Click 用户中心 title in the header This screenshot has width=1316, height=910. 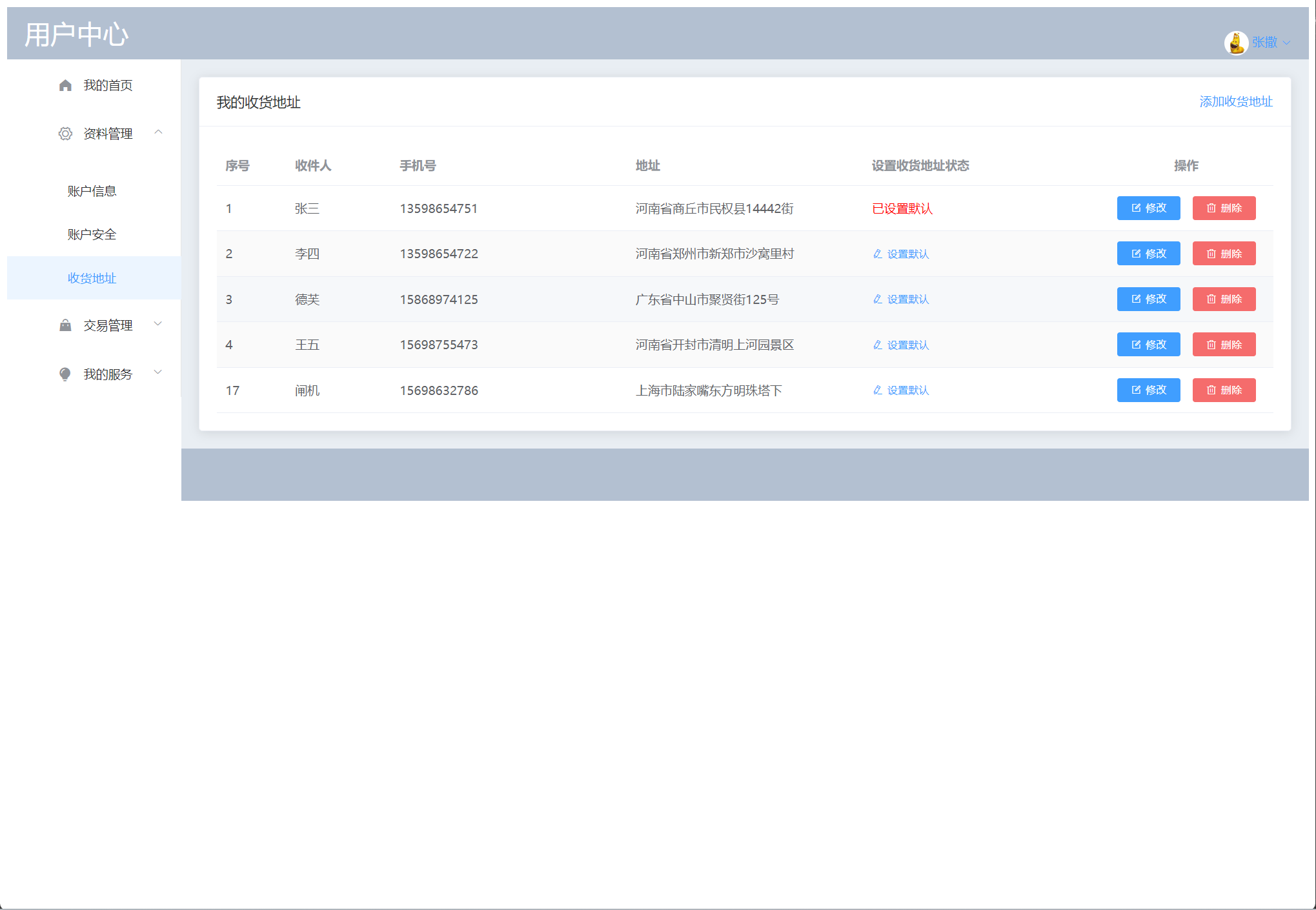pyautogui.click(x=76, y=34)
